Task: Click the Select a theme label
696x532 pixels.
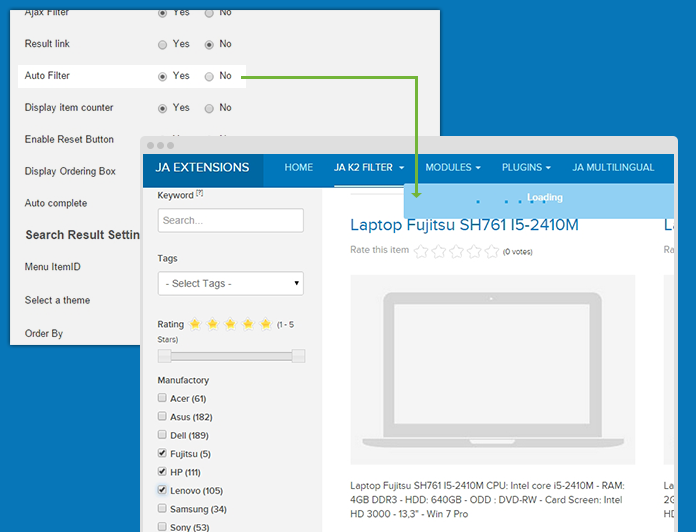Action: 57,300
